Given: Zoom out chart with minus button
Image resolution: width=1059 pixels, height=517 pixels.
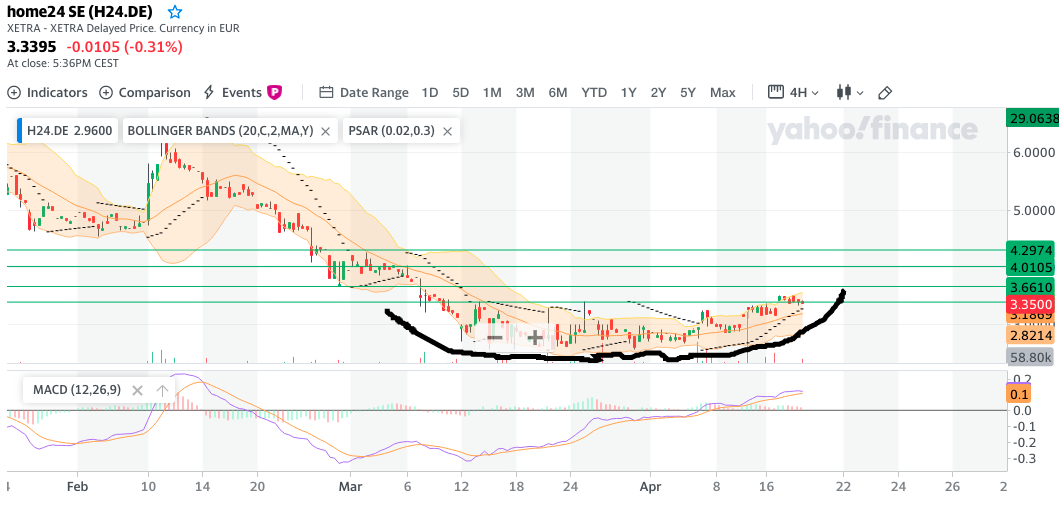Looking at the screenshot, I should click(494, 337).
